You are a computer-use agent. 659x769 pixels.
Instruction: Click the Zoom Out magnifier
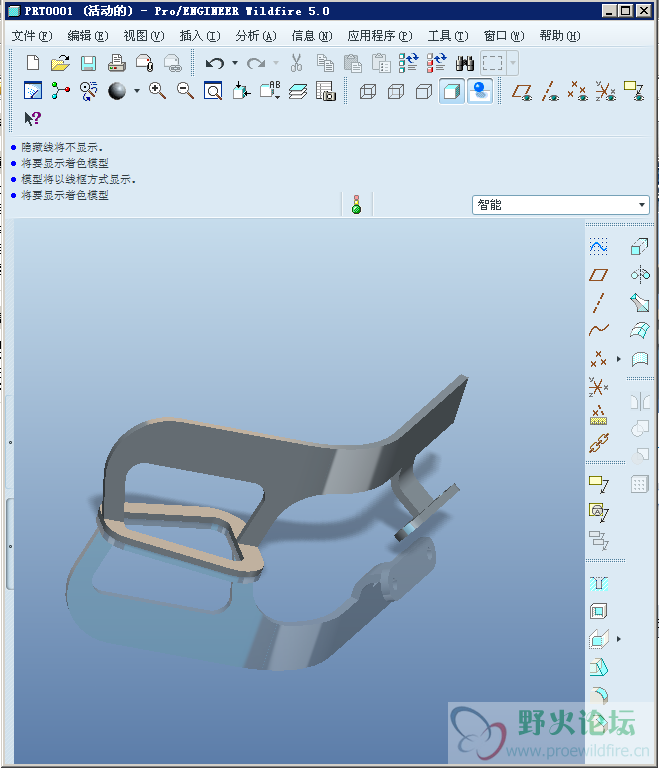tap(185, 91)
